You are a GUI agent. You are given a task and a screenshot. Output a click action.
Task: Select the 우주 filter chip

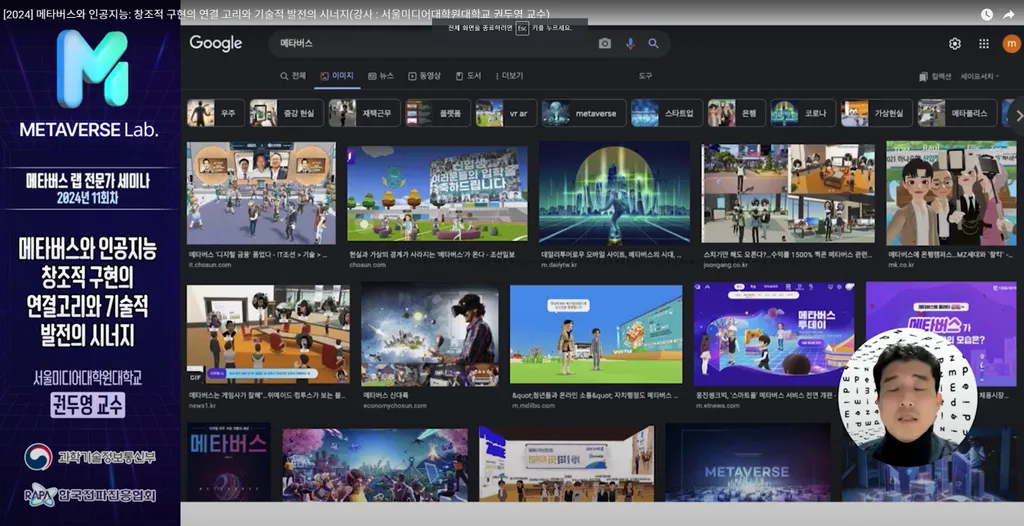click(x=216, y=113)
